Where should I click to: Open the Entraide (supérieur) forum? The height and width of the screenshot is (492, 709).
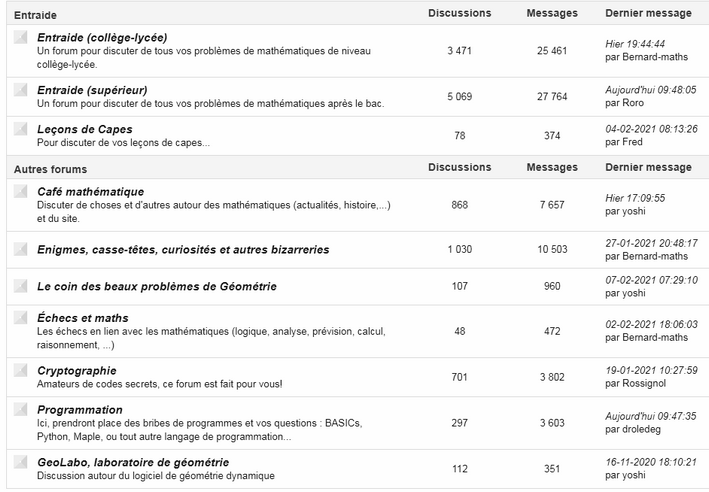[92, 90]
